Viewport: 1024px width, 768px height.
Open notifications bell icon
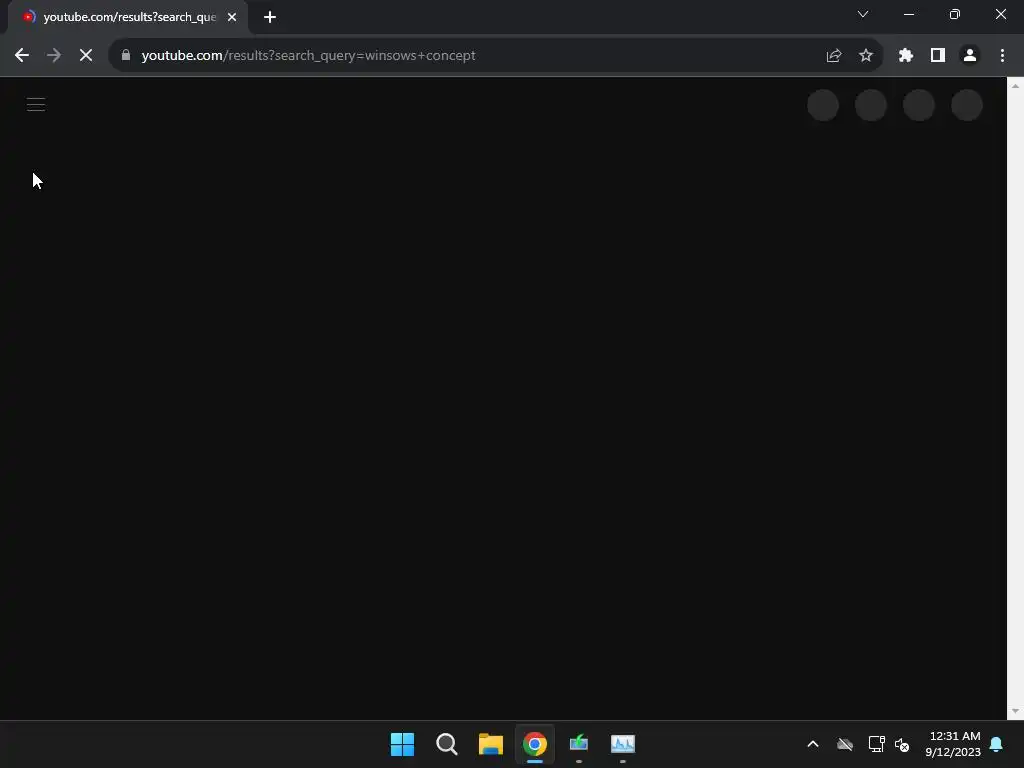coord(997,744)
